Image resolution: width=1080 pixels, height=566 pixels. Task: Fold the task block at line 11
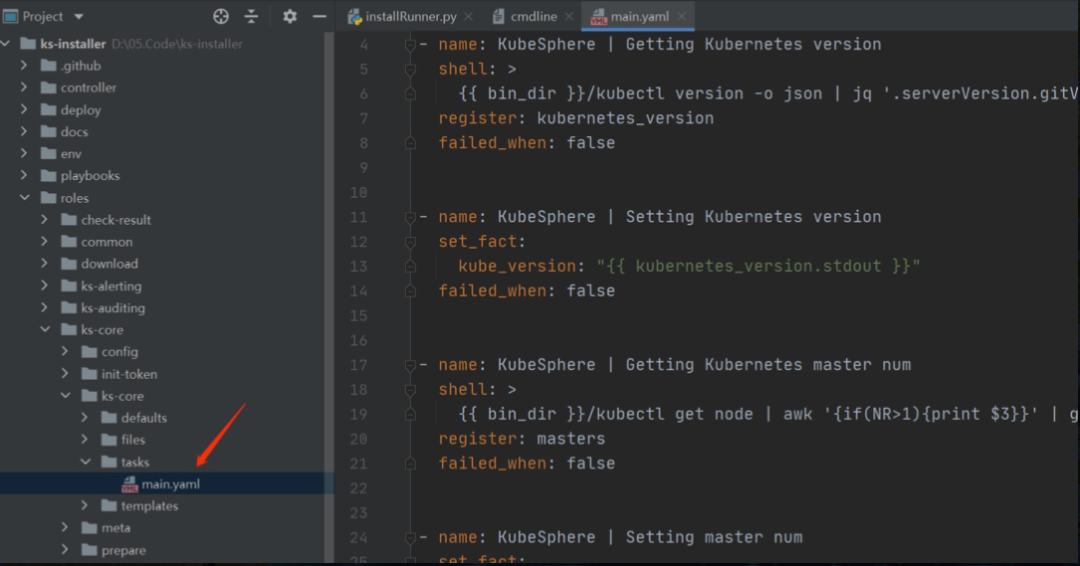point(410,218)
